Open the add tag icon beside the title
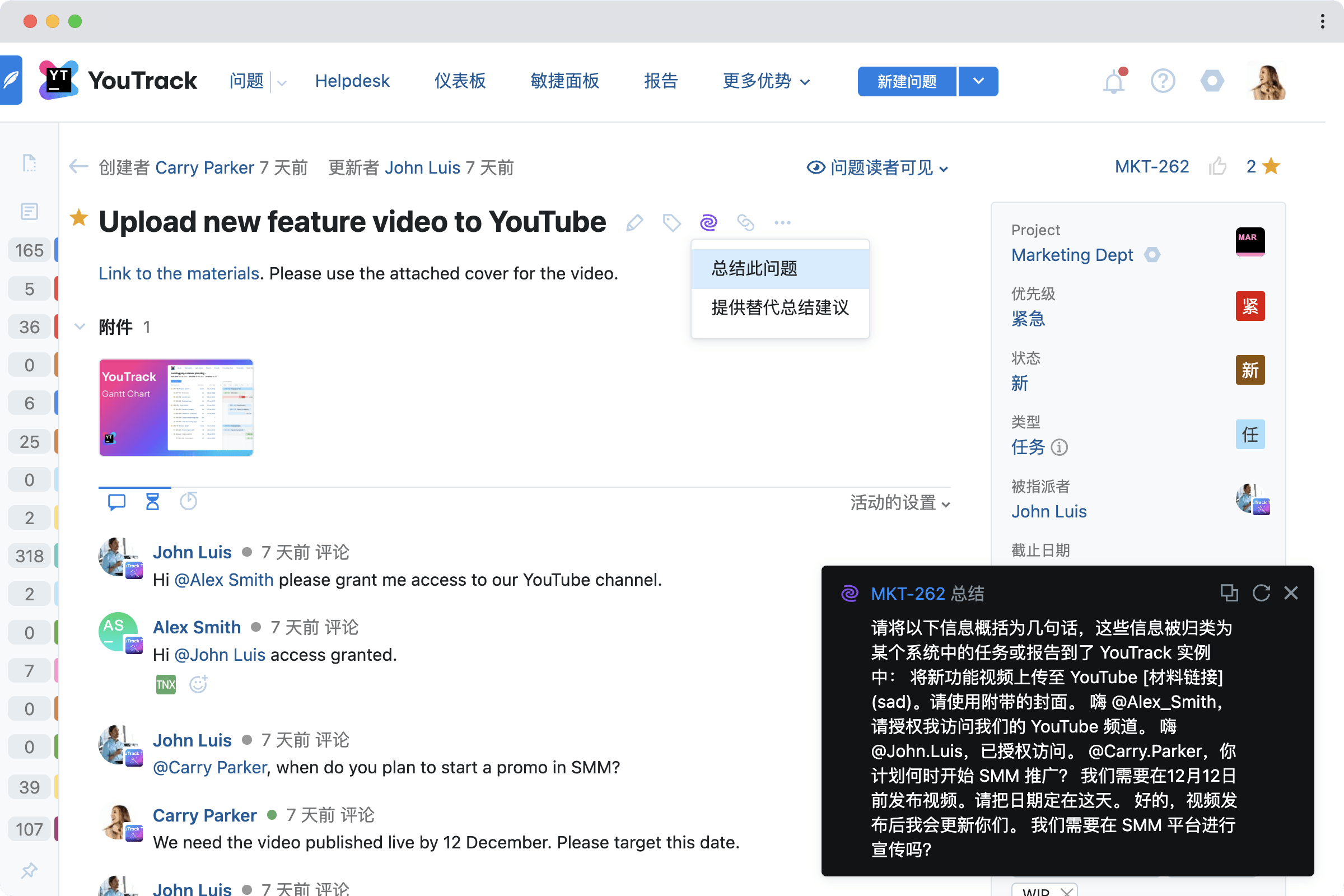Screen dimensions: 1344x896 coord(671,222)
